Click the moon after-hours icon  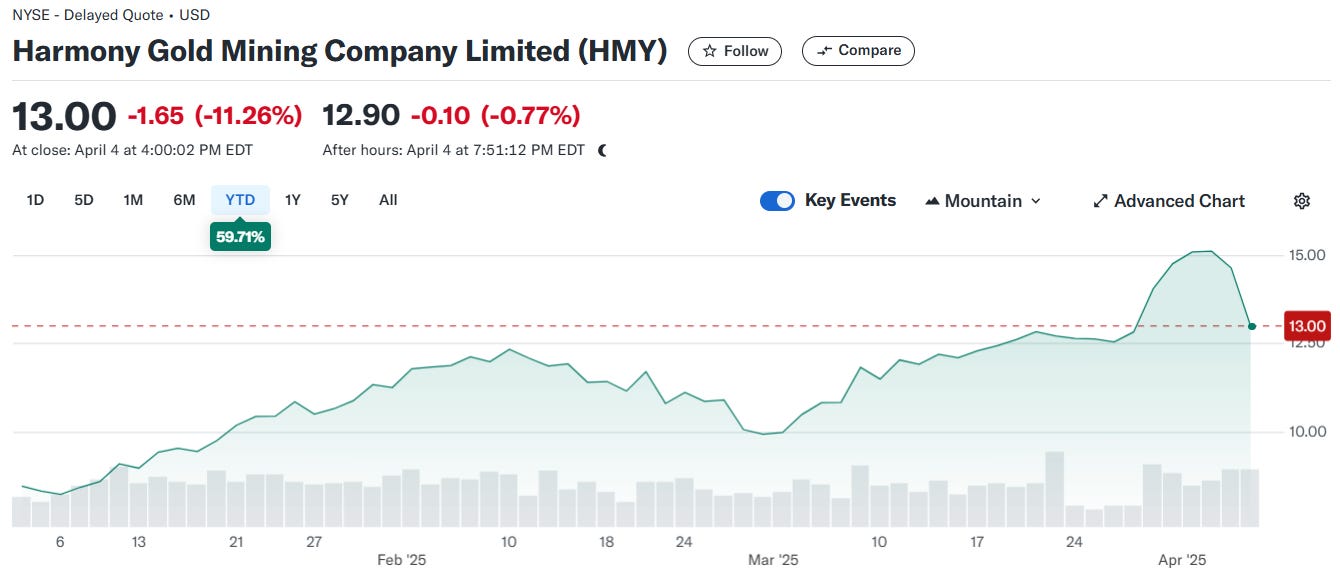coord(602,151)
